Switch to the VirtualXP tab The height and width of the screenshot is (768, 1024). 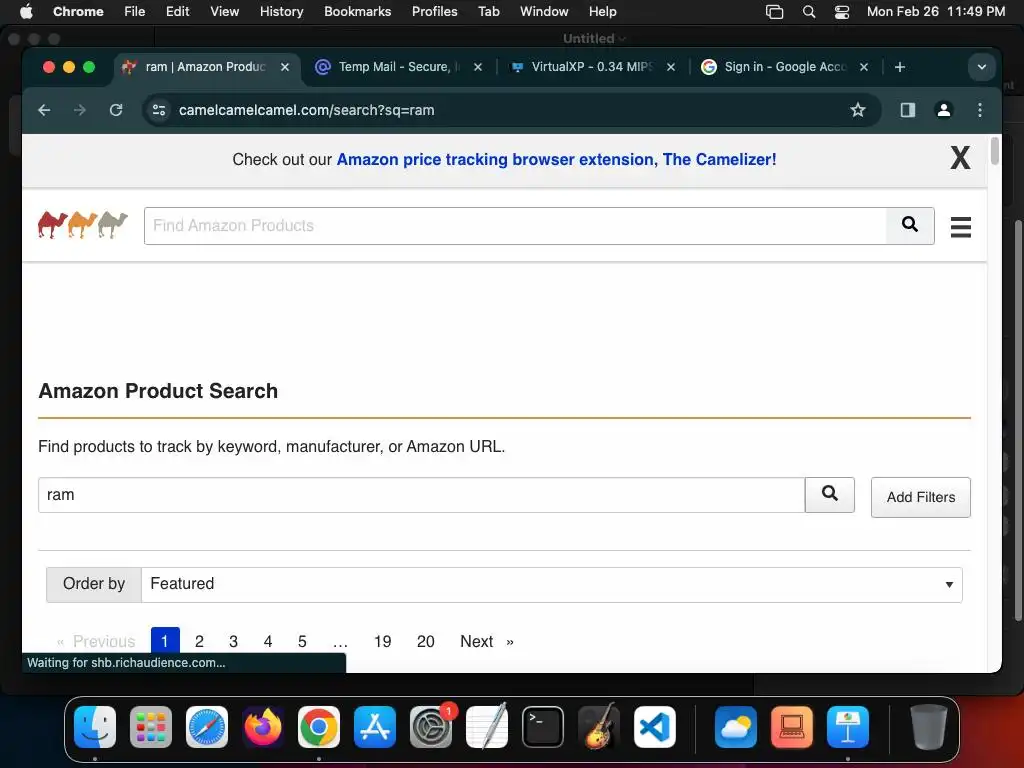(591, 67)
